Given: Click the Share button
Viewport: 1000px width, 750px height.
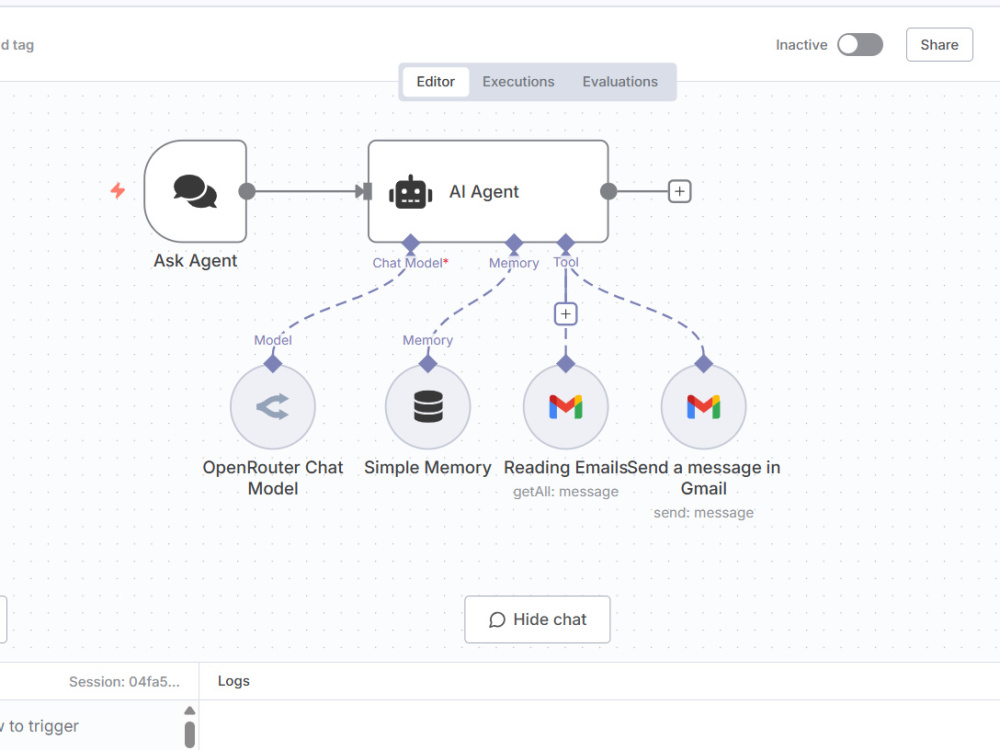Looking at the screenshot, I should (939, 45).
